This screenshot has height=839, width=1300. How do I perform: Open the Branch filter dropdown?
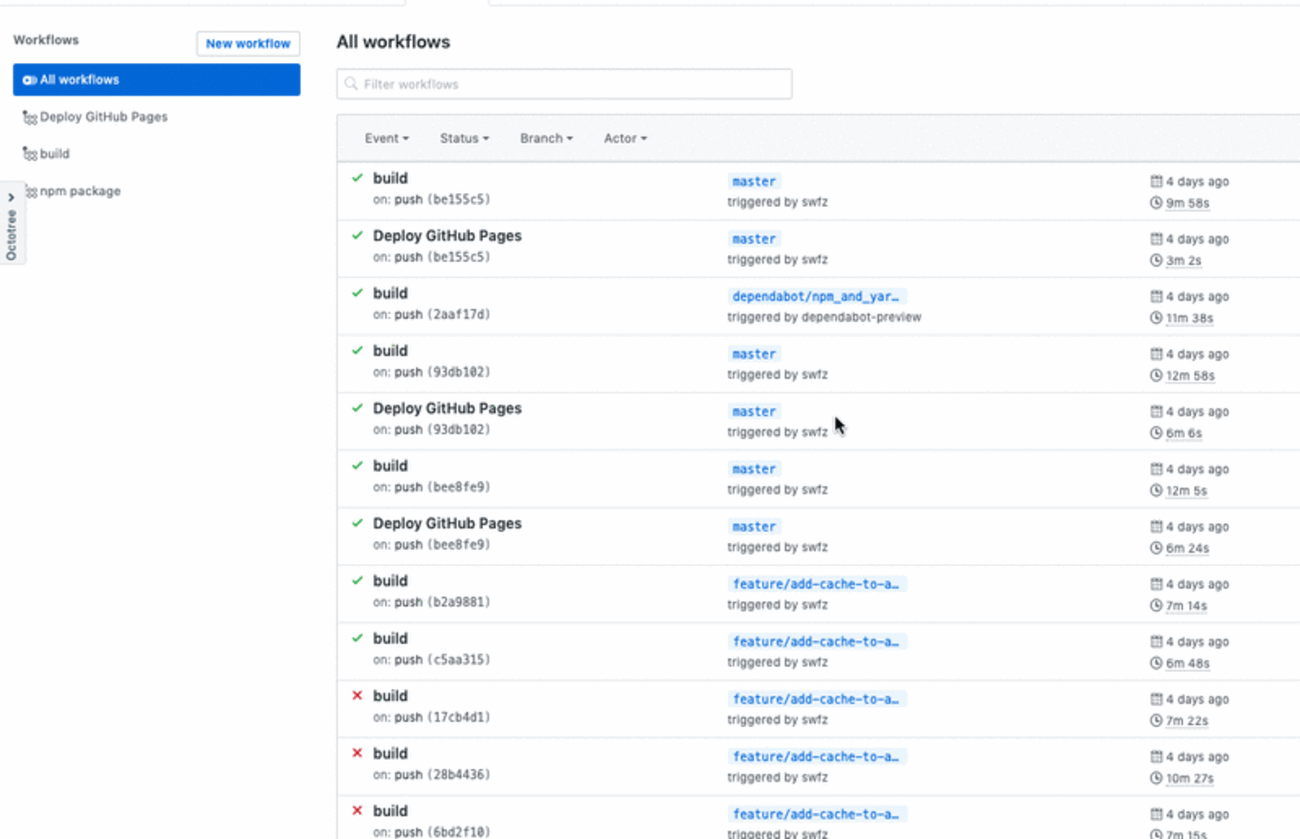(x=546, y=138)
